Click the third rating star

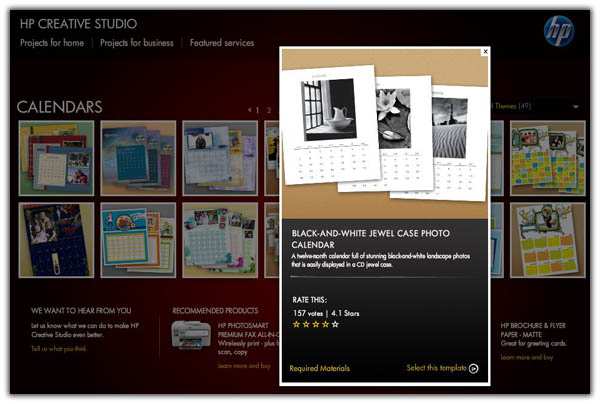pyautogui.click(x=315, y=324)
